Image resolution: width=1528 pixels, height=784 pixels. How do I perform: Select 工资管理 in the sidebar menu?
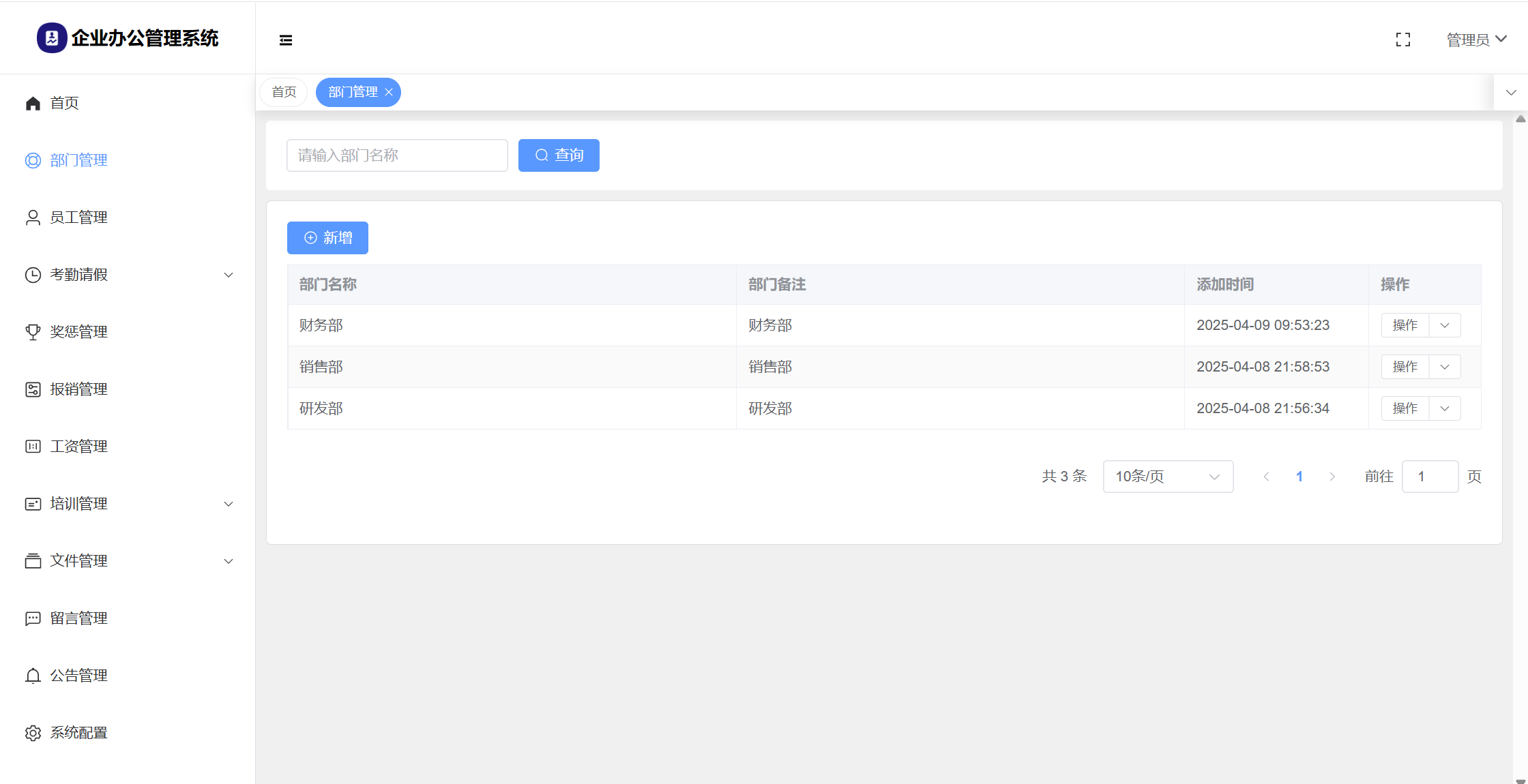(78, 447)
